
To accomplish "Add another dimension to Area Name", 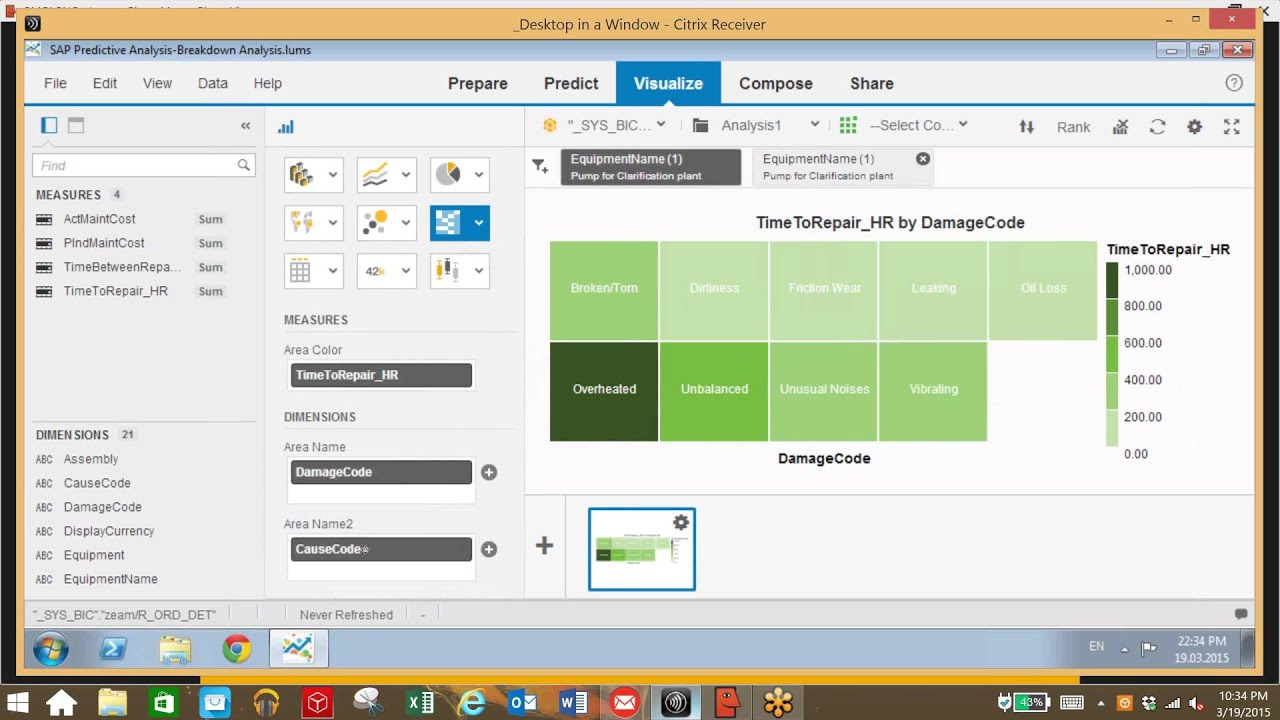I will point(489,472).
